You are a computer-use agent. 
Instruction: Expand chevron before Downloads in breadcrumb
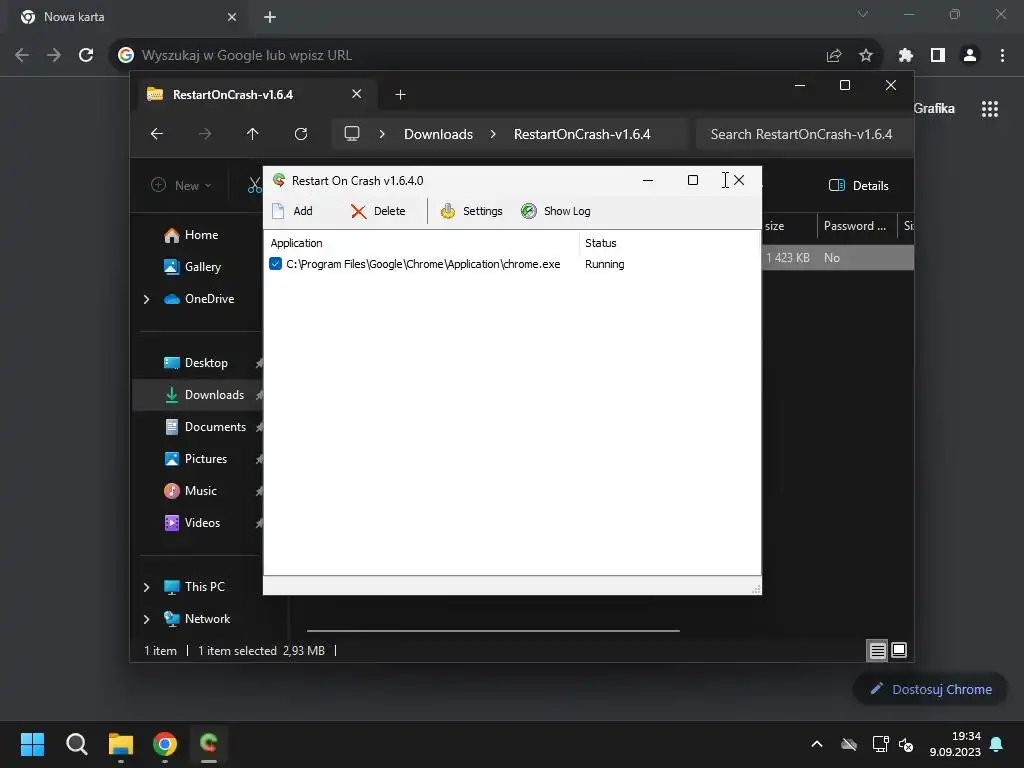tap(382, 134)
